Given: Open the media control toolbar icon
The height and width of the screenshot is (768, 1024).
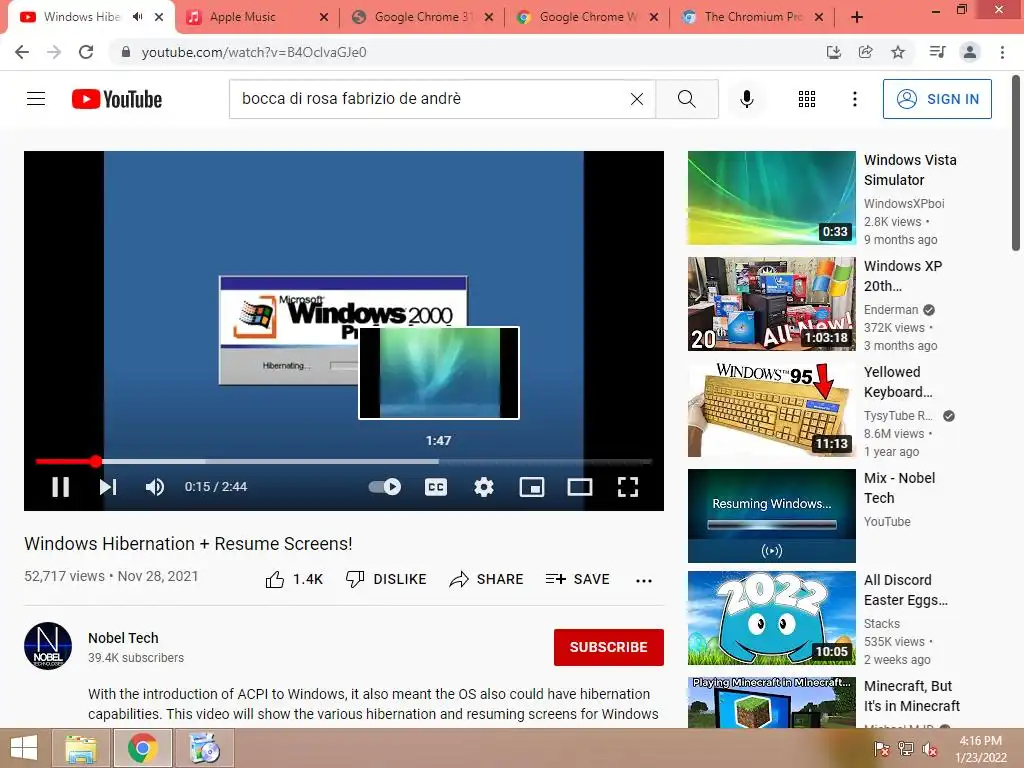Looking at the screenshot, I should (x=938, y=52).
